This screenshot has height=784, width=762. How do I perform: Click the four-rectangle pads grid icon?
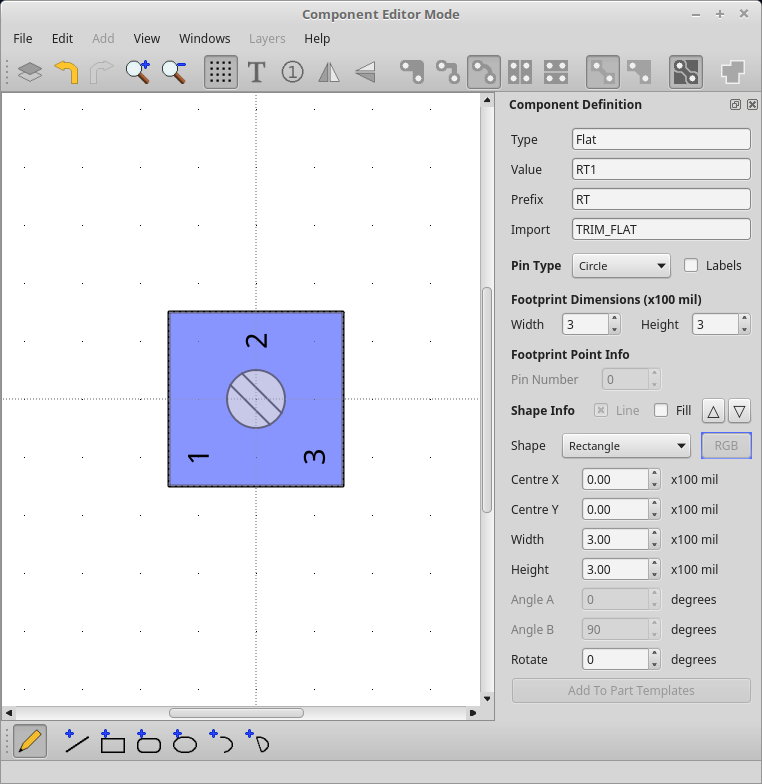(520, 72)
